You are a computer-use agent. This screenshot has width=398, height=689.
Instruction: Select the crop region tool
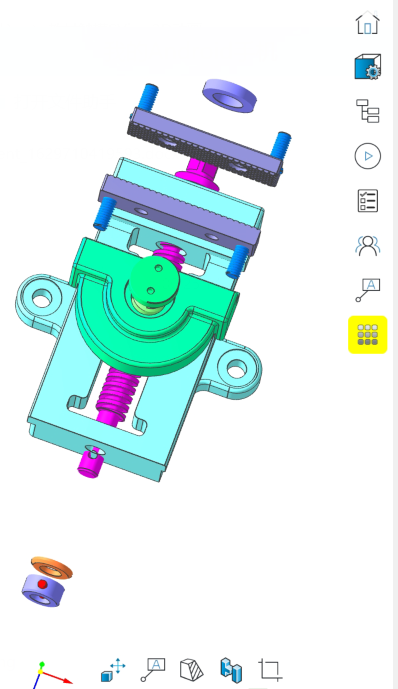[x=270, y=670]
